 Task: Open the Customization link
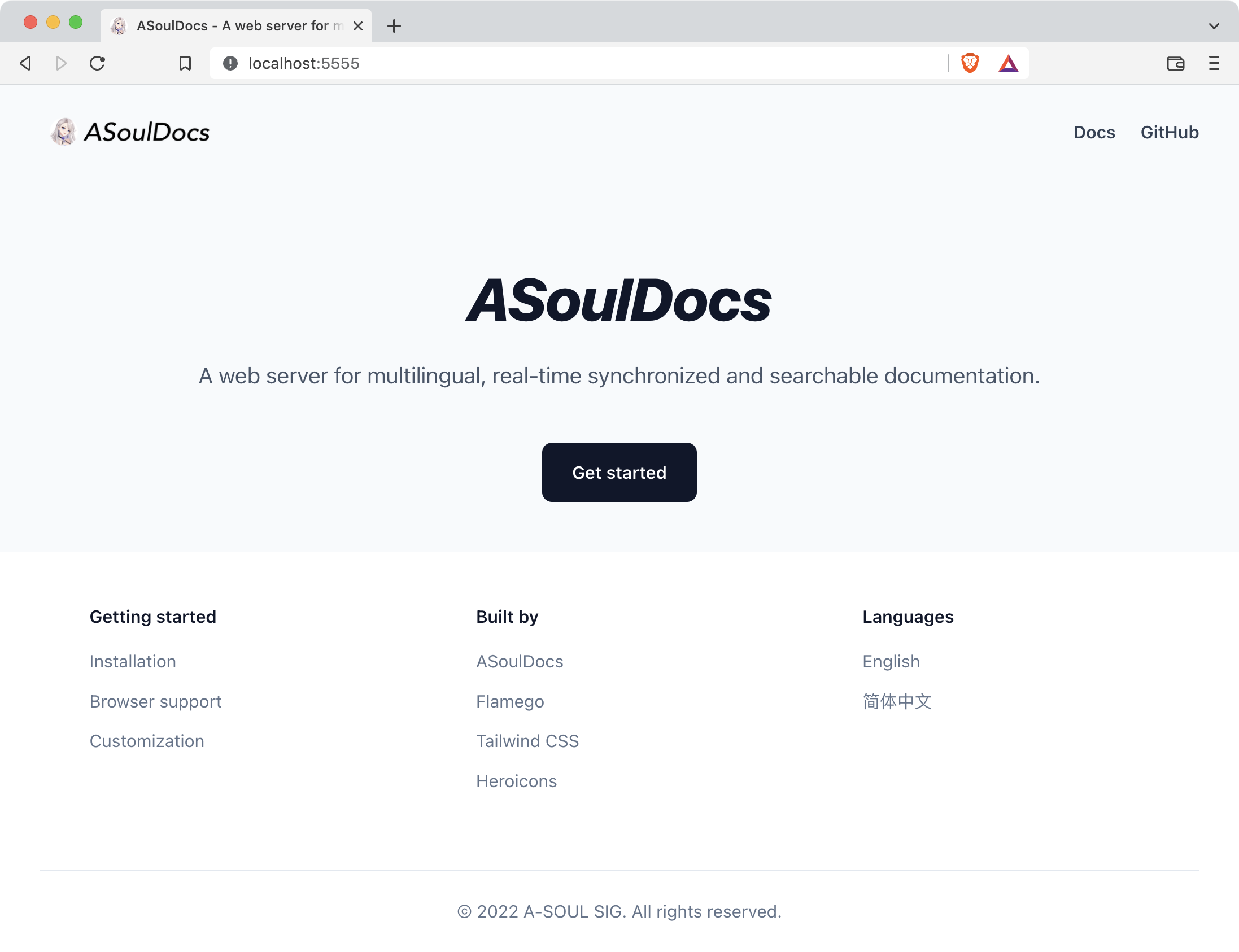click(147, 741)
